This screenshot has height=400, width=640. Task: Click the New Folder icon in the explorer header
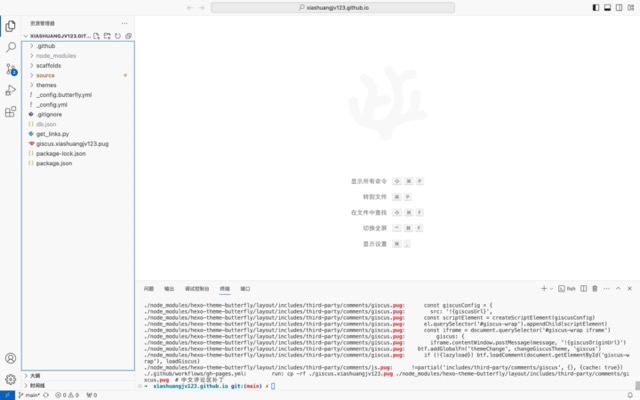[107, 36]
